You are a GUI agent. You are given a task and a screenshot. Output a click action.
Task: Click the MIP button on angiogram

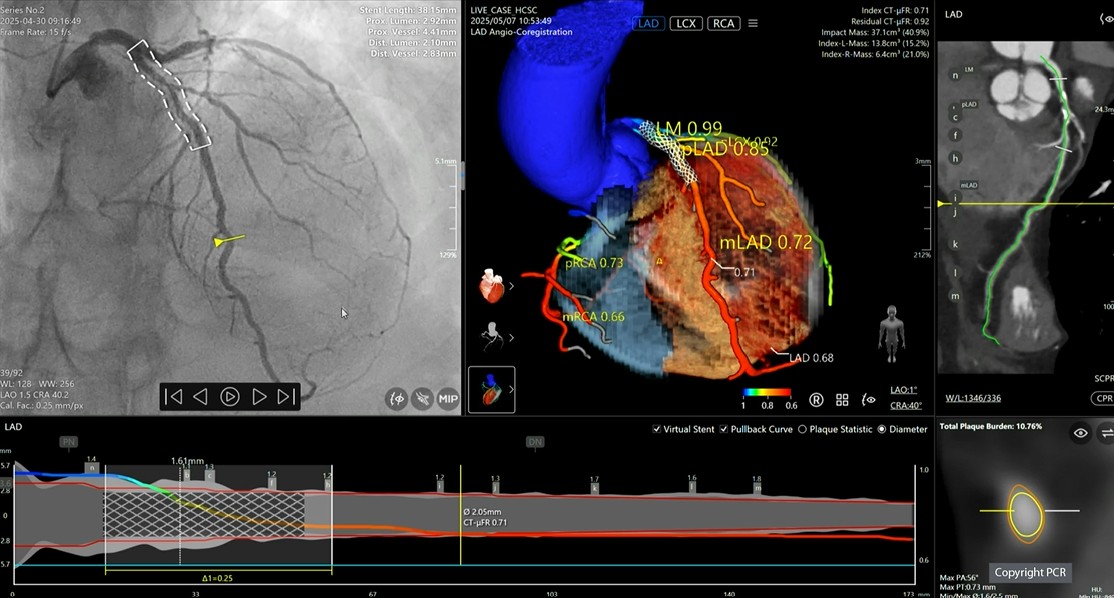pyautogui.click(x=448, y=398)
